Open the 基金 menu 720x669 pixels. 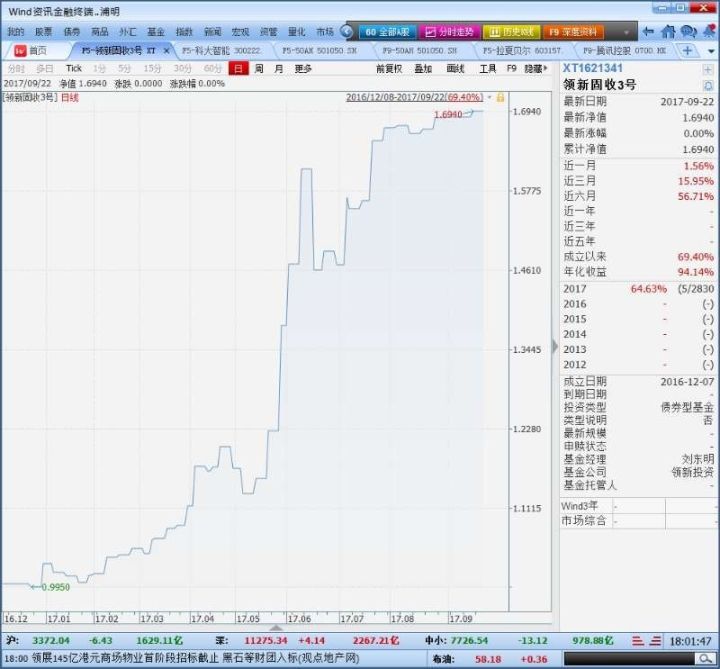(x=156, y=32)
